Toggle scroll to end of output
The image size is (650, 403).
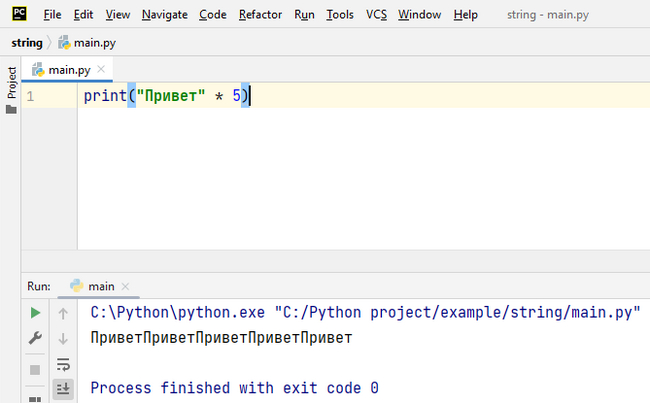click(x=63, y=388)
